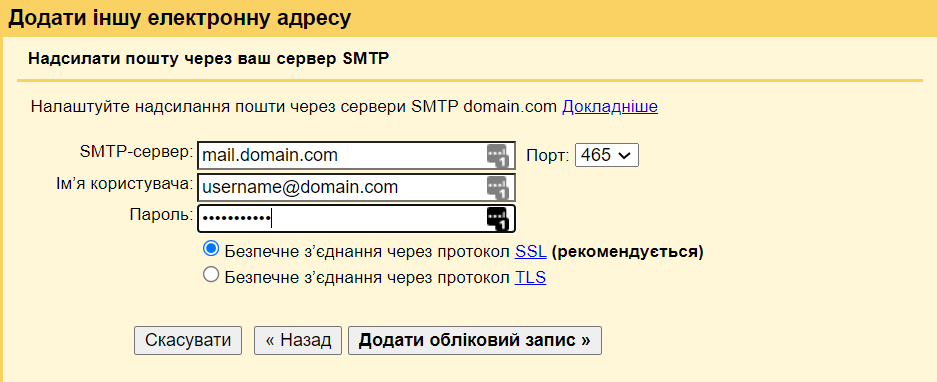Click password manager icon in SMTP-сервер field
The image size is (937, 382).
pyautogui.click(x=497, y=156)
